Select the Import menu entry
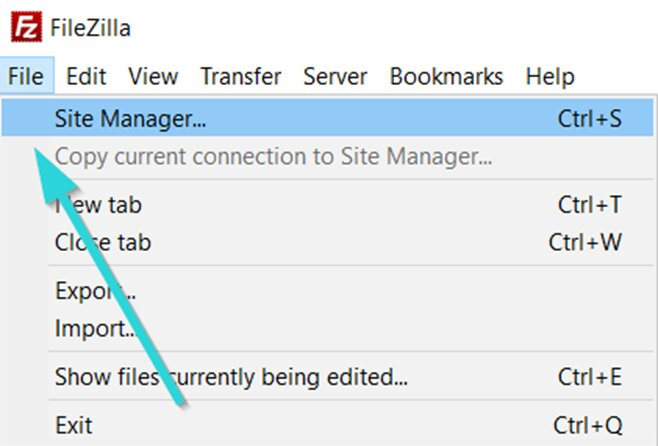Image resolution: width=658 pixels, height=446 pixels. [x=327, y=328]
